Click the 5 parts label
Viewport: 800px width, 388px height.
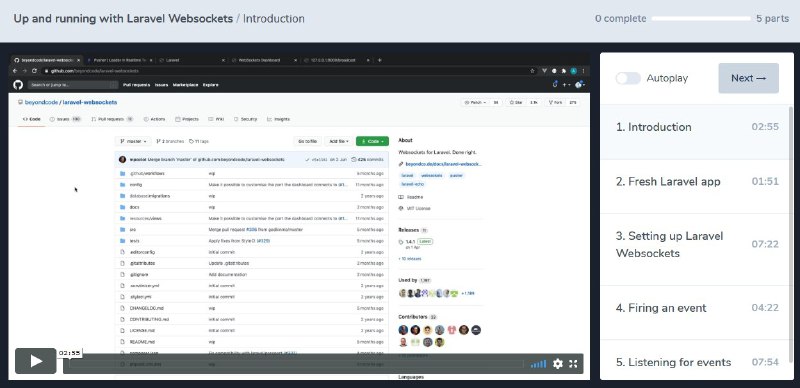772,19
